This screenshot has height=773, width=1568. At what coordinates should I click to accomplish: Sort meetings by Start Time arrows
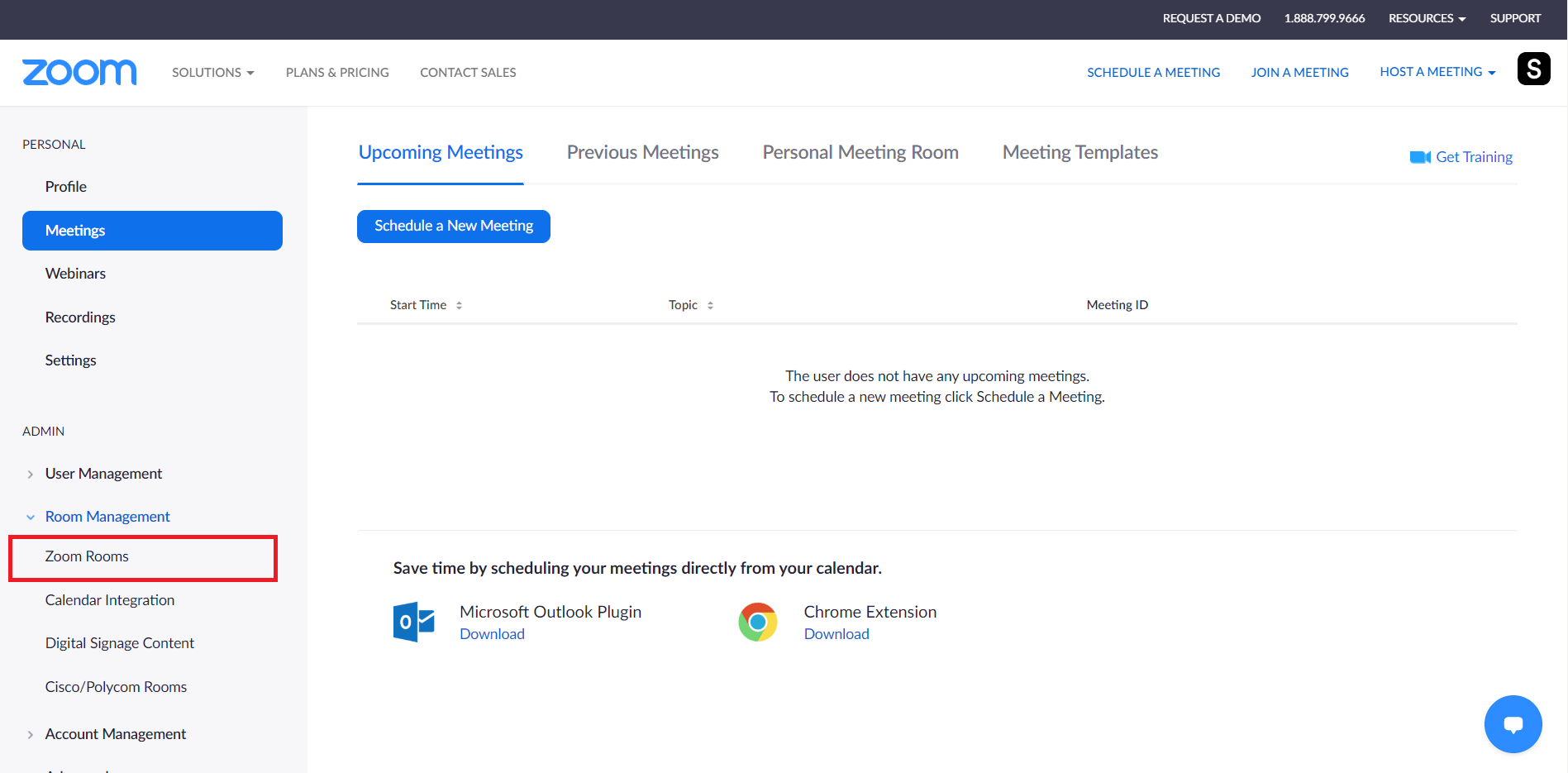click(459, 305)
